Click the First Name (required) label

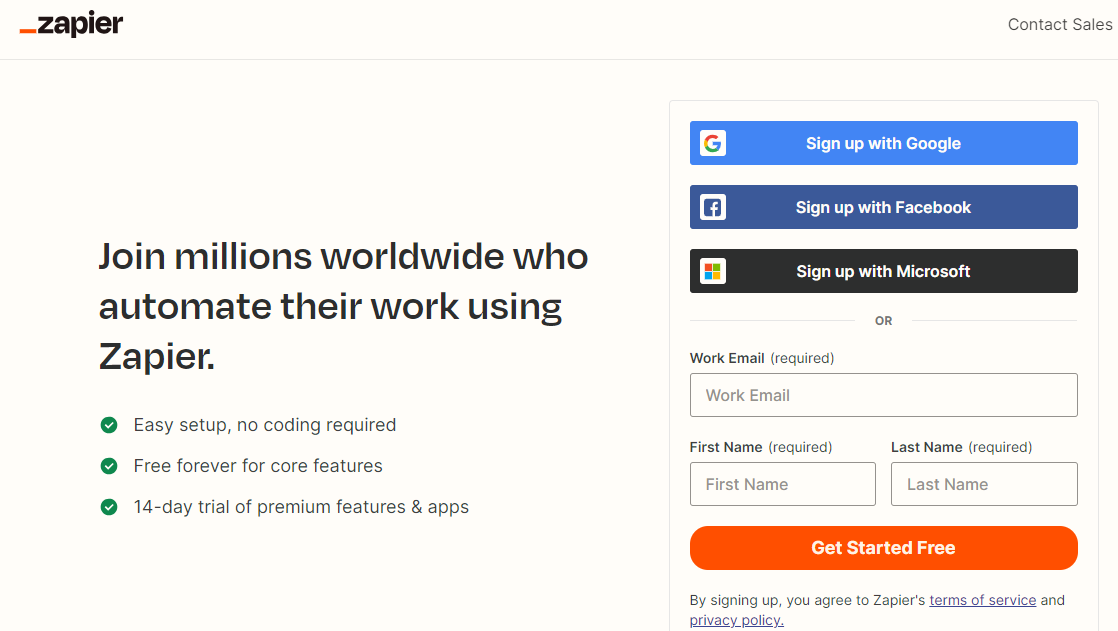tap(761, 447)
